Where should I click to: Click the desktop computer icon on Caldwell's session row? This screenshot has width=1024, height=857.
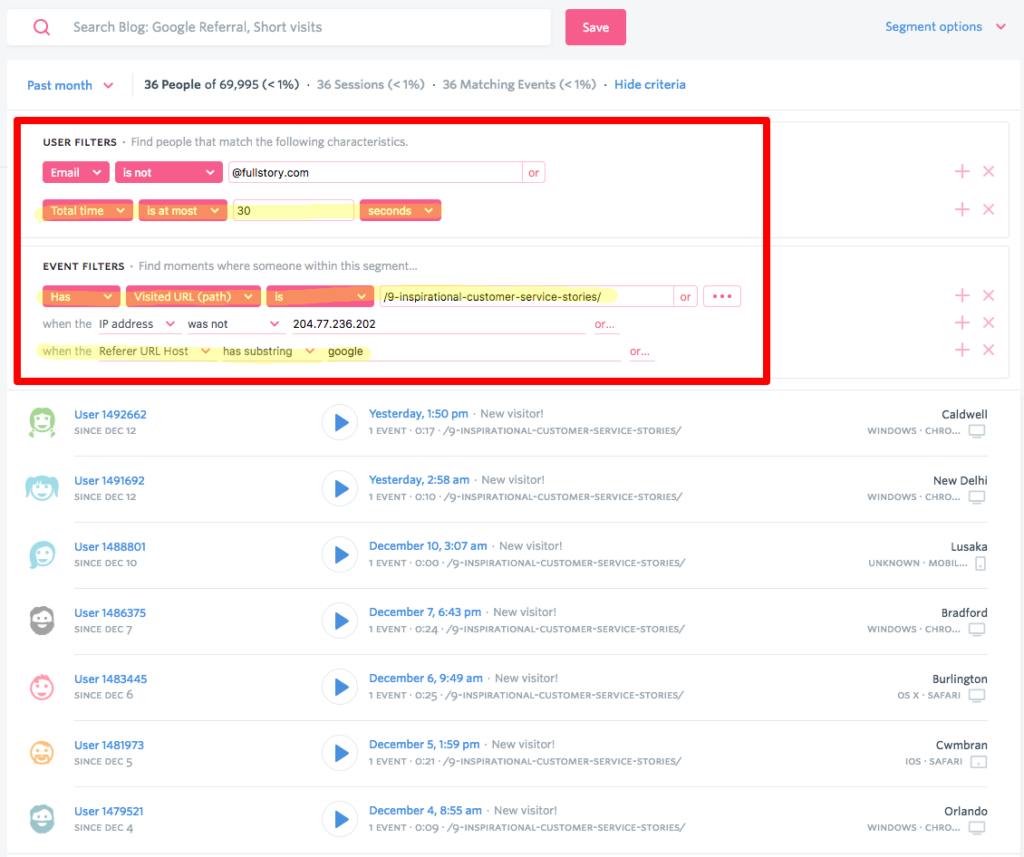(x=976, y=430)
